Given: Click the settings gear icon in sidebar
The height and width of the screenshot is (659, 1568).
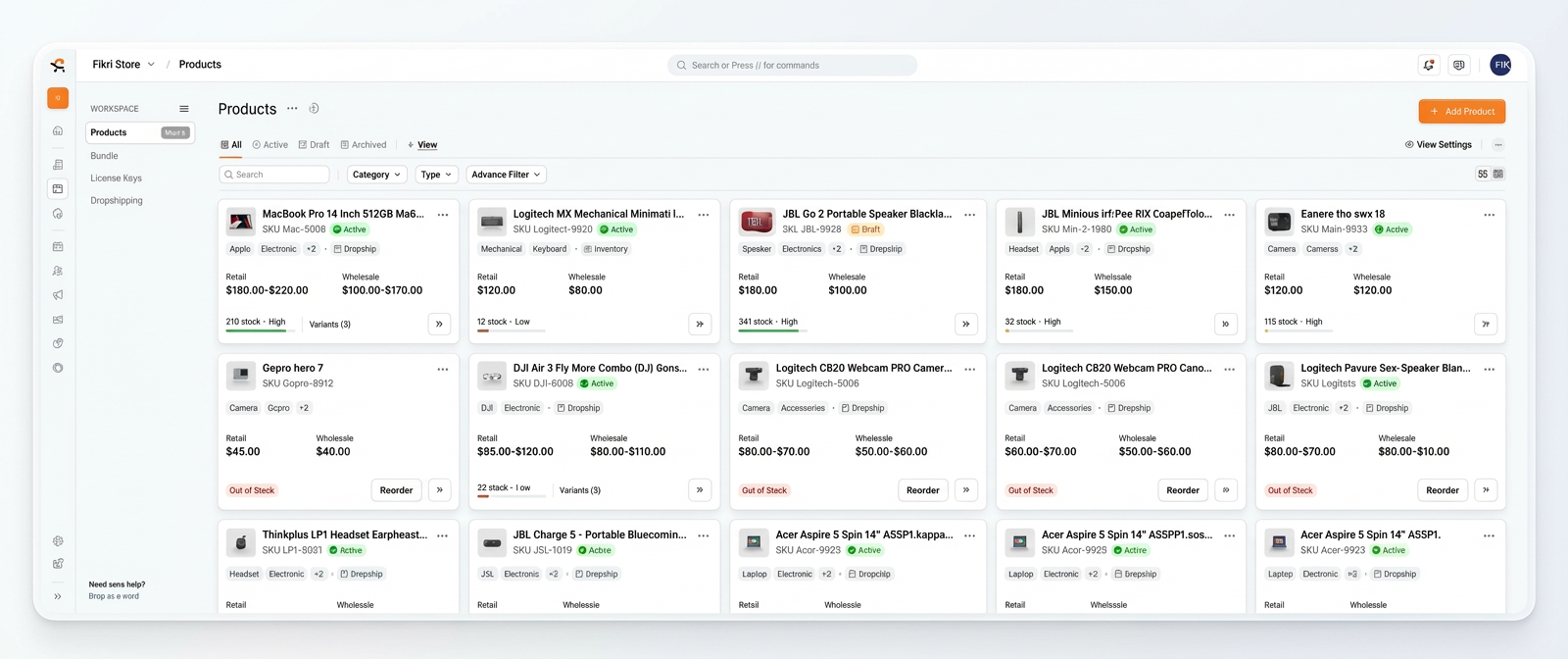Looking at the screenshot, I should tap(58, 541).
